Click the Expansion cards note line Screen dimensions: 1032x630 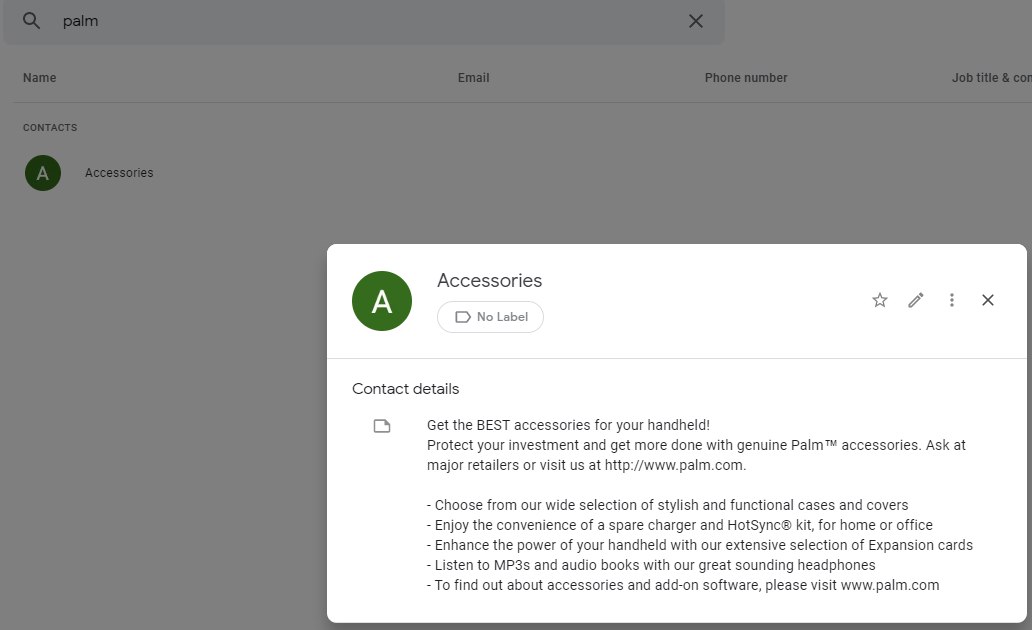point(700,545)
